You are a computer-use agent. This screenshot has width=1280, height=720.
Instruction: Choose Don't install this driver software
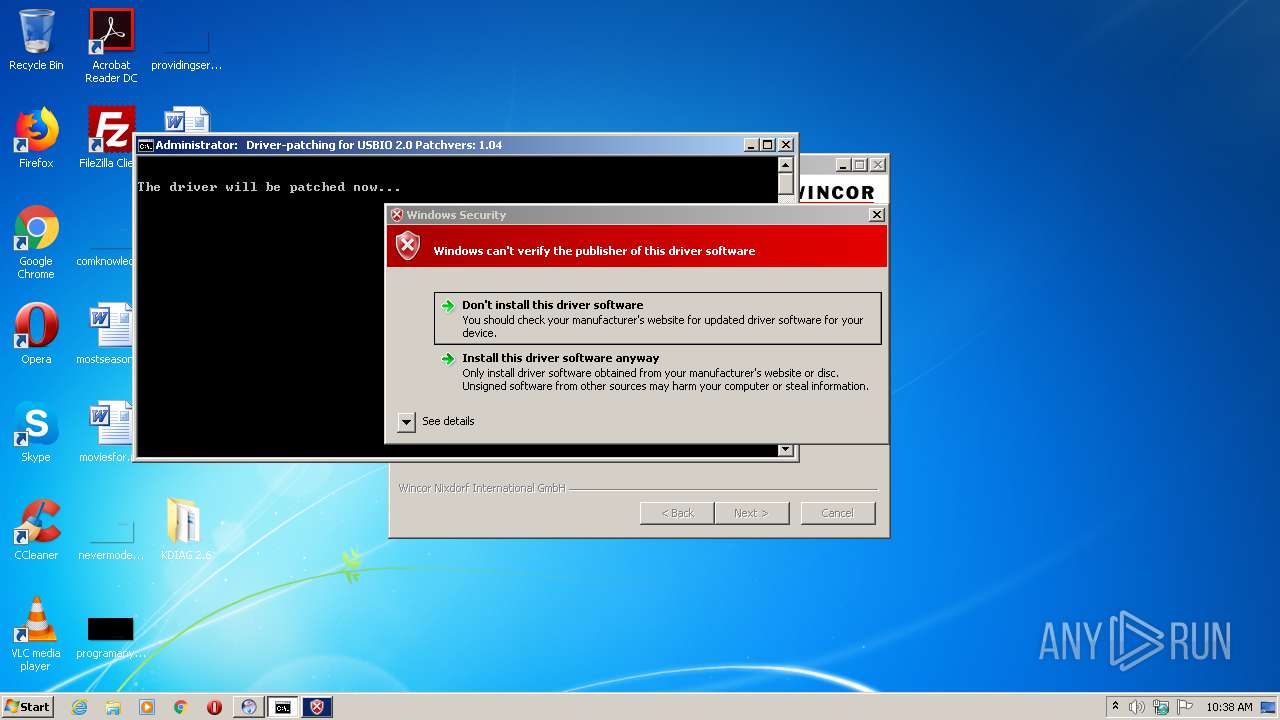pyautogui.click(x=658, y=318)
